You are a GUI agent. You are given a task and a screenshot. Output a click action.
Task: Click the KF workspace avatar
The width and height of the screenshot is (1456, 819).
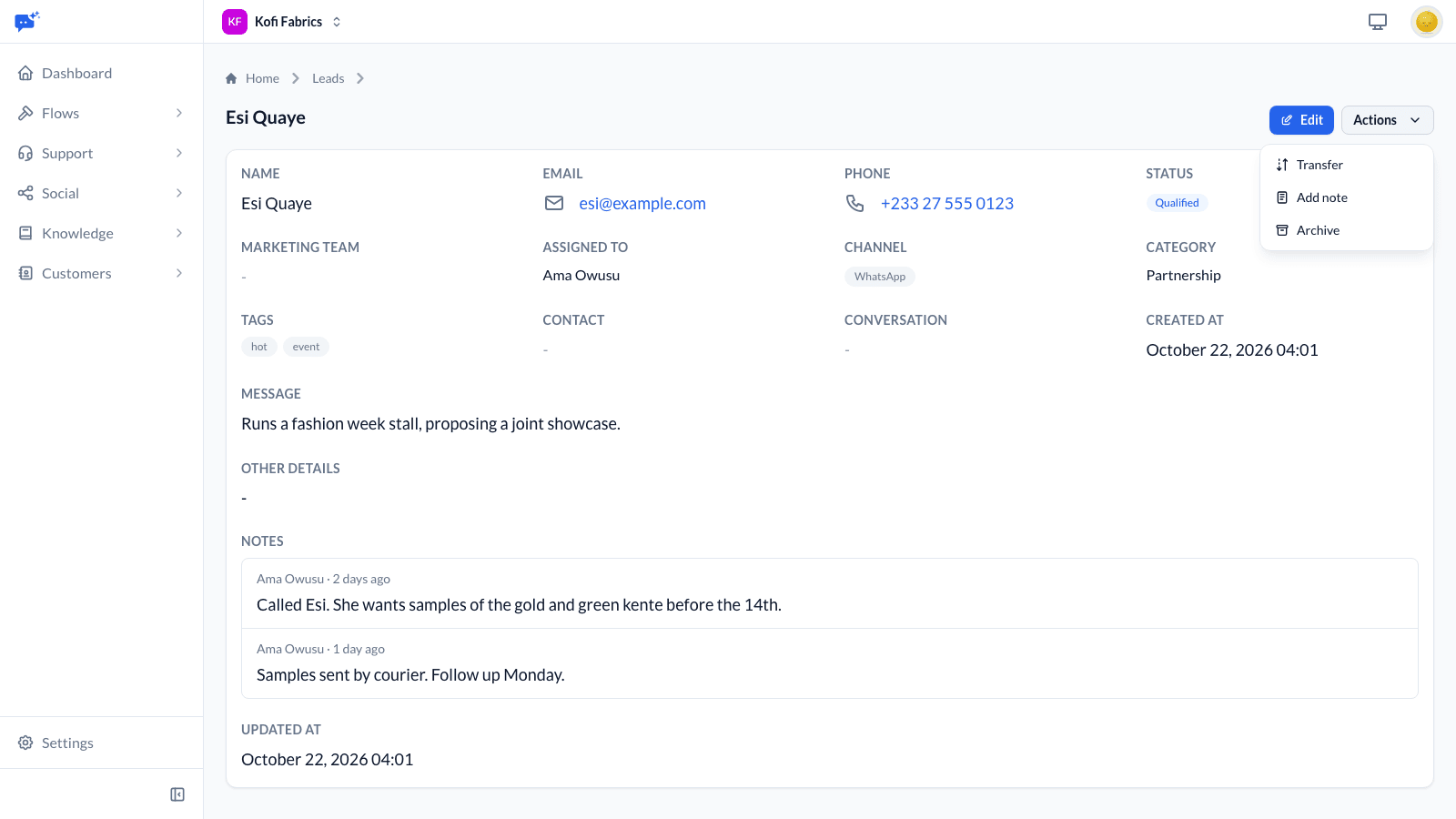tap(235, 22)
